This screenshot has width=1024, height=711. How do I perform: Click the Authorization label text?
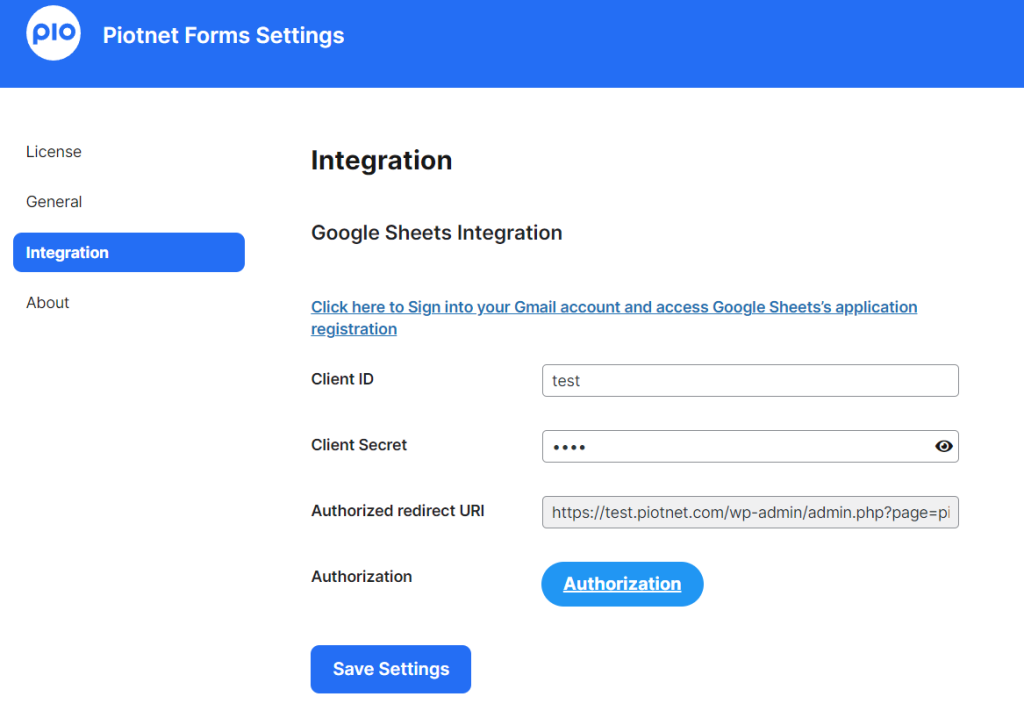361,577
